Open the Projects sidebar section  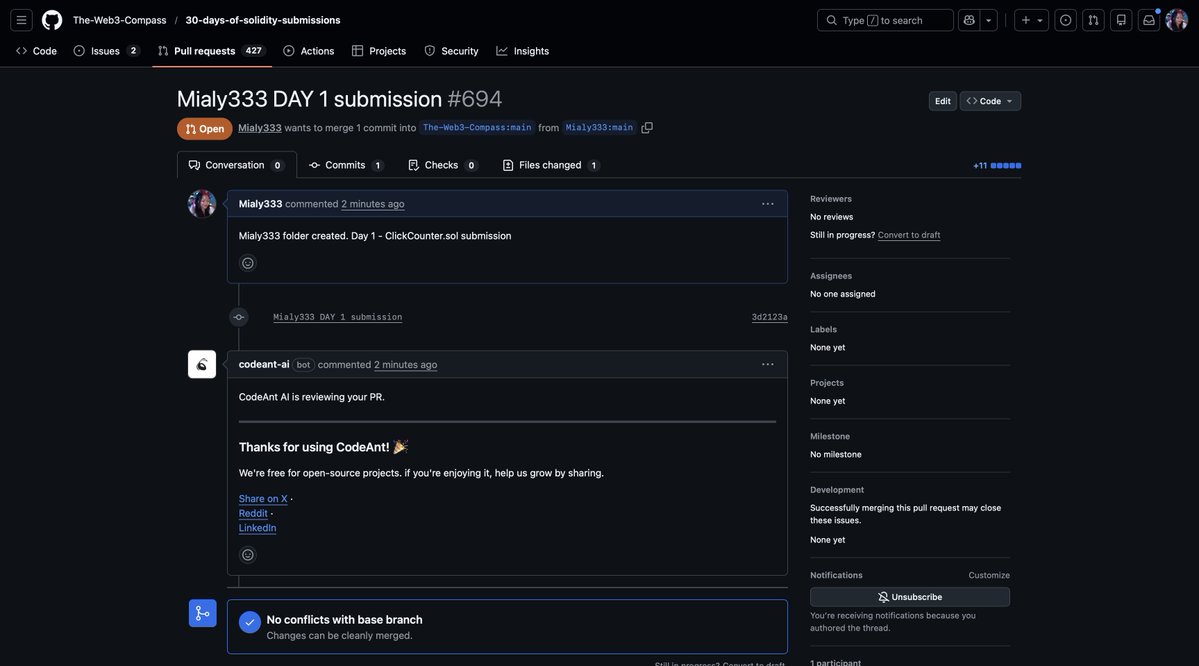tap(827, 383)
